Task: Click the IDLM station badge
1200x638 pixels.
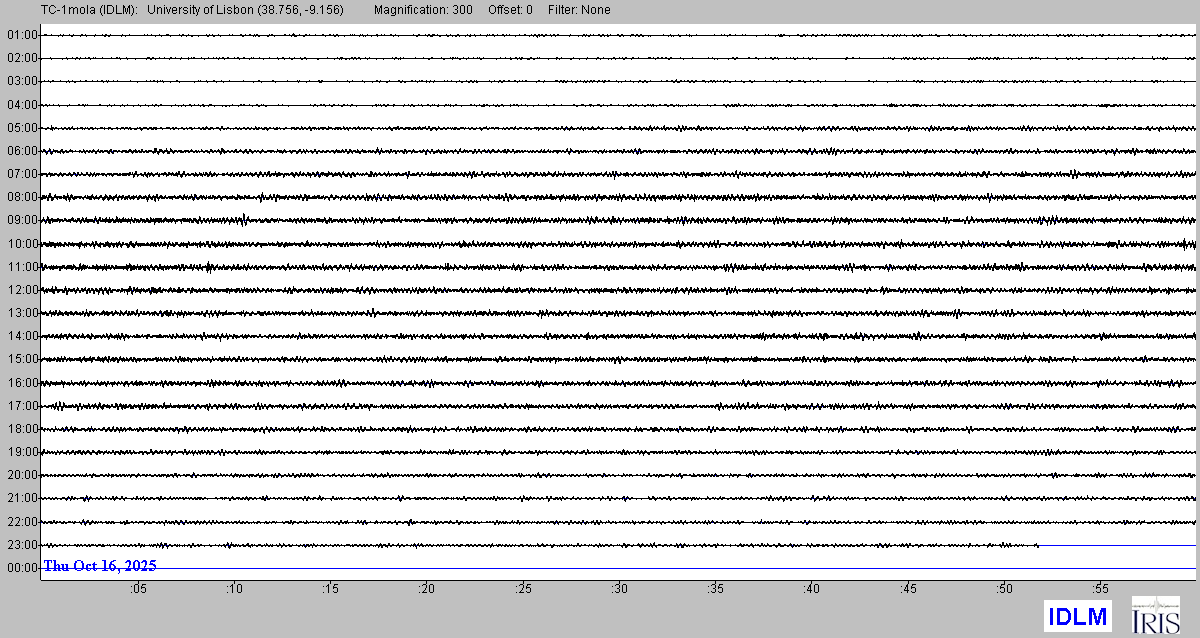Action: pos(1077,616)
